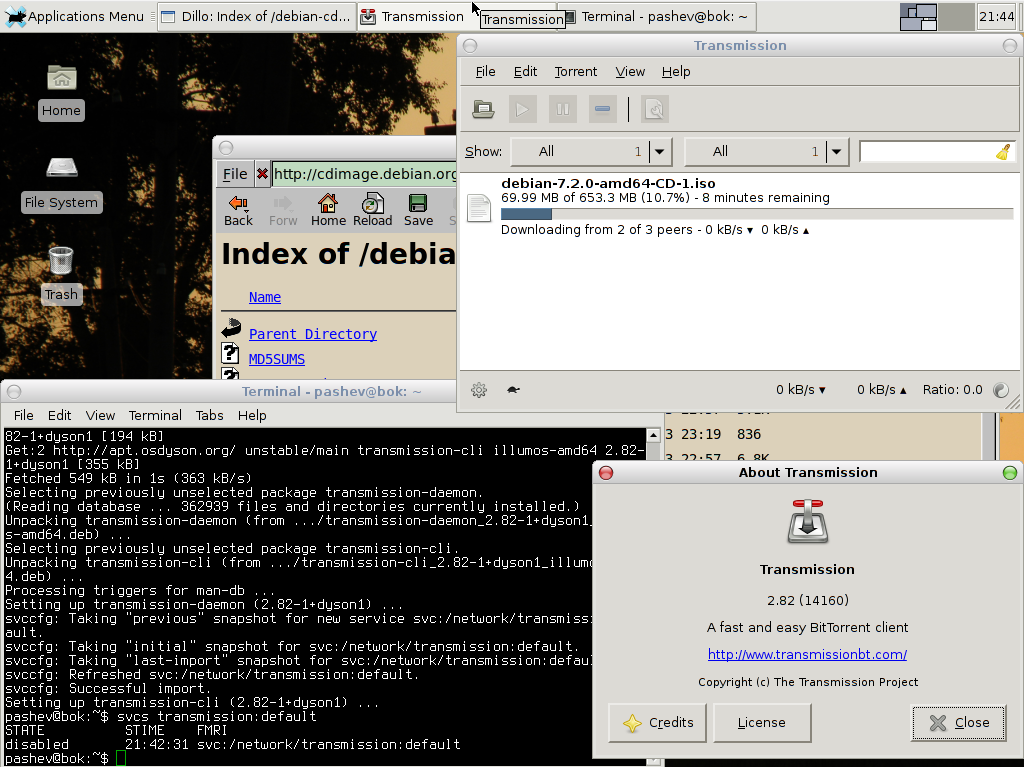The width and height of the screenshot is (1024, 767).
Task: Click the file icon of debian ISO torrent
Action: tap(479, 208)
